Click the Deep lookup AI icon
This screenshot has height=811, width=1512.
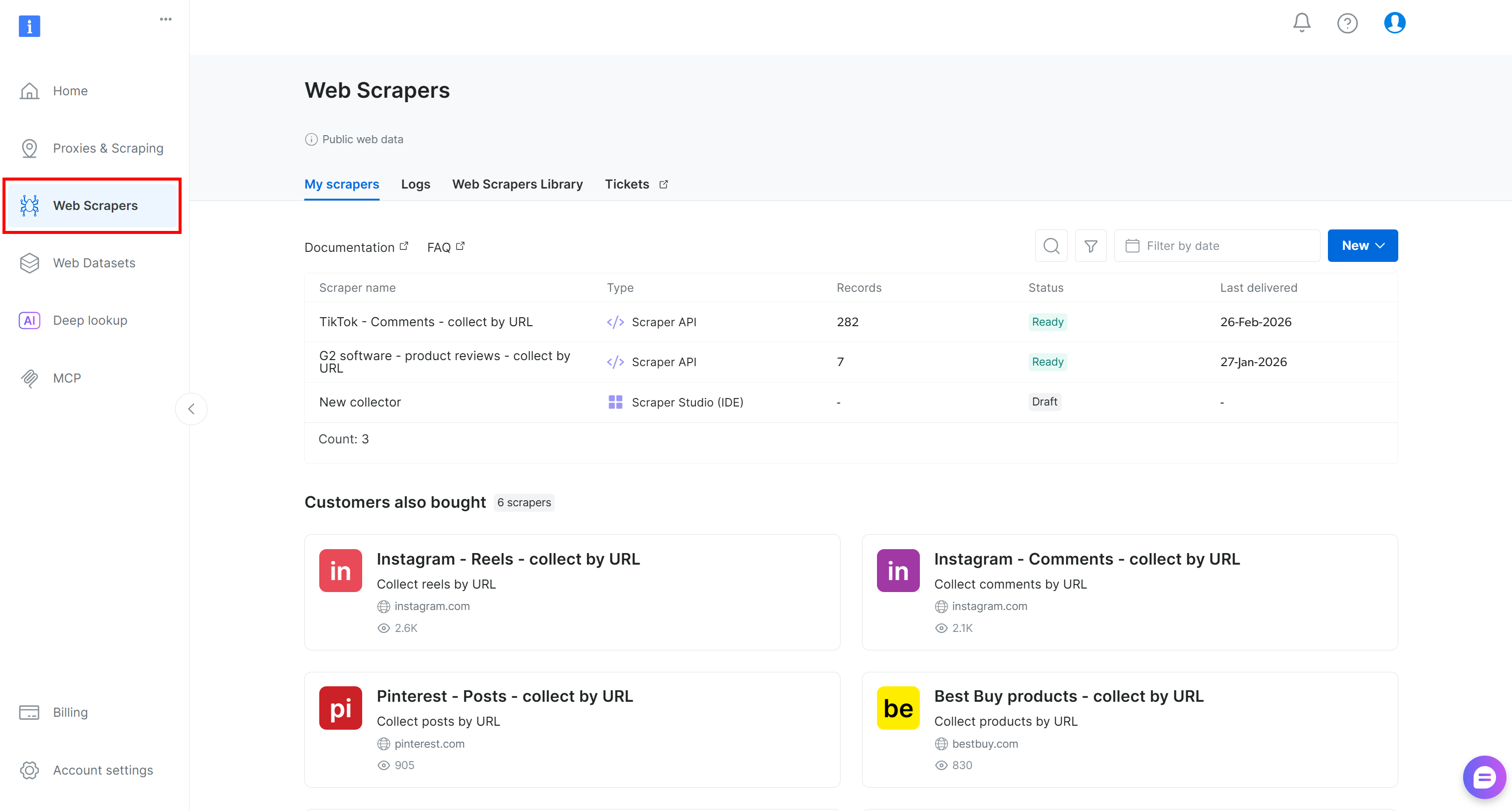[29, 320]
